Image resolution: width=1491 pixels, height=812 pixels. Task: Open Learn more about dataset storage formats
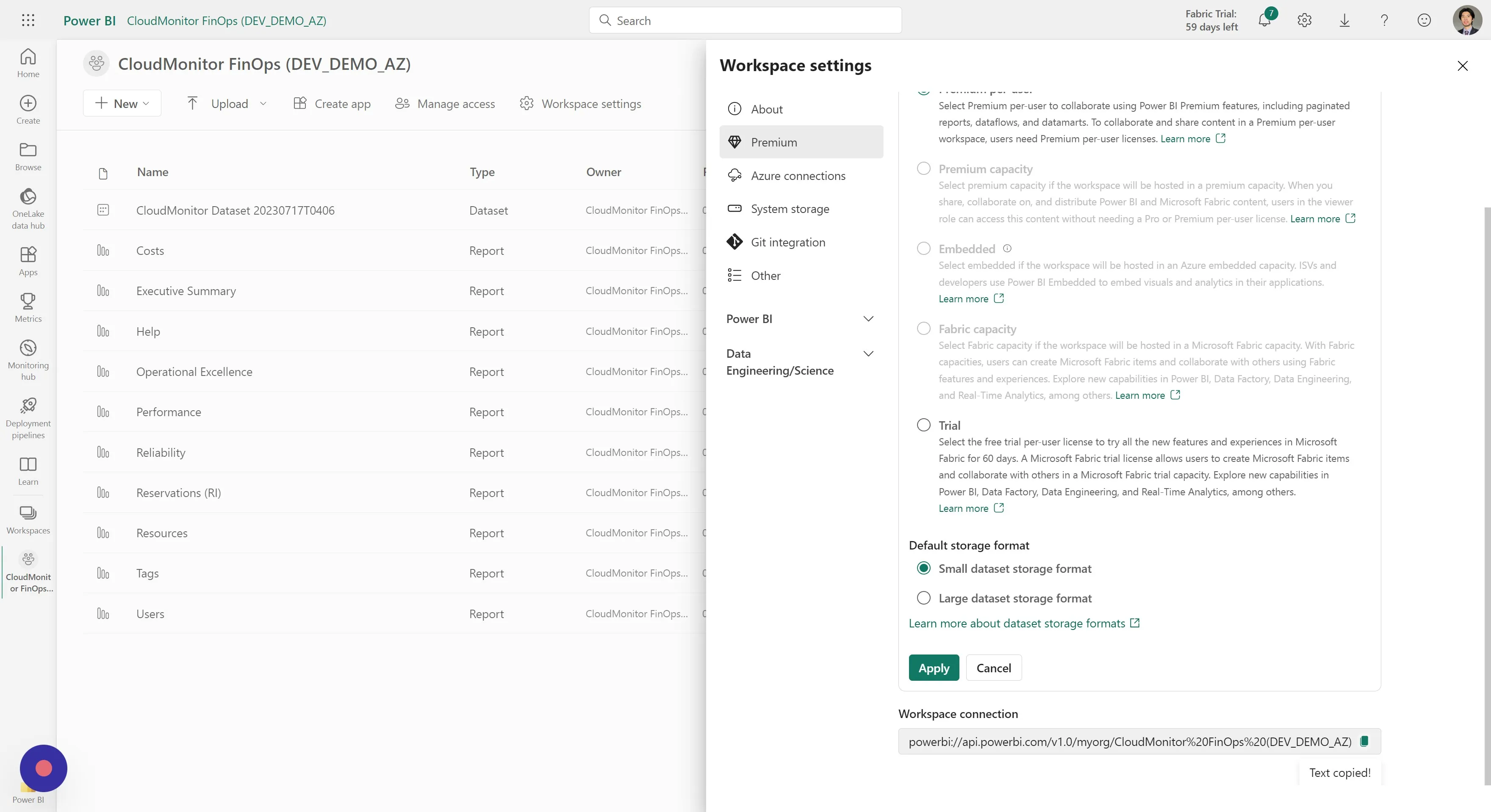click(1024, 624)
